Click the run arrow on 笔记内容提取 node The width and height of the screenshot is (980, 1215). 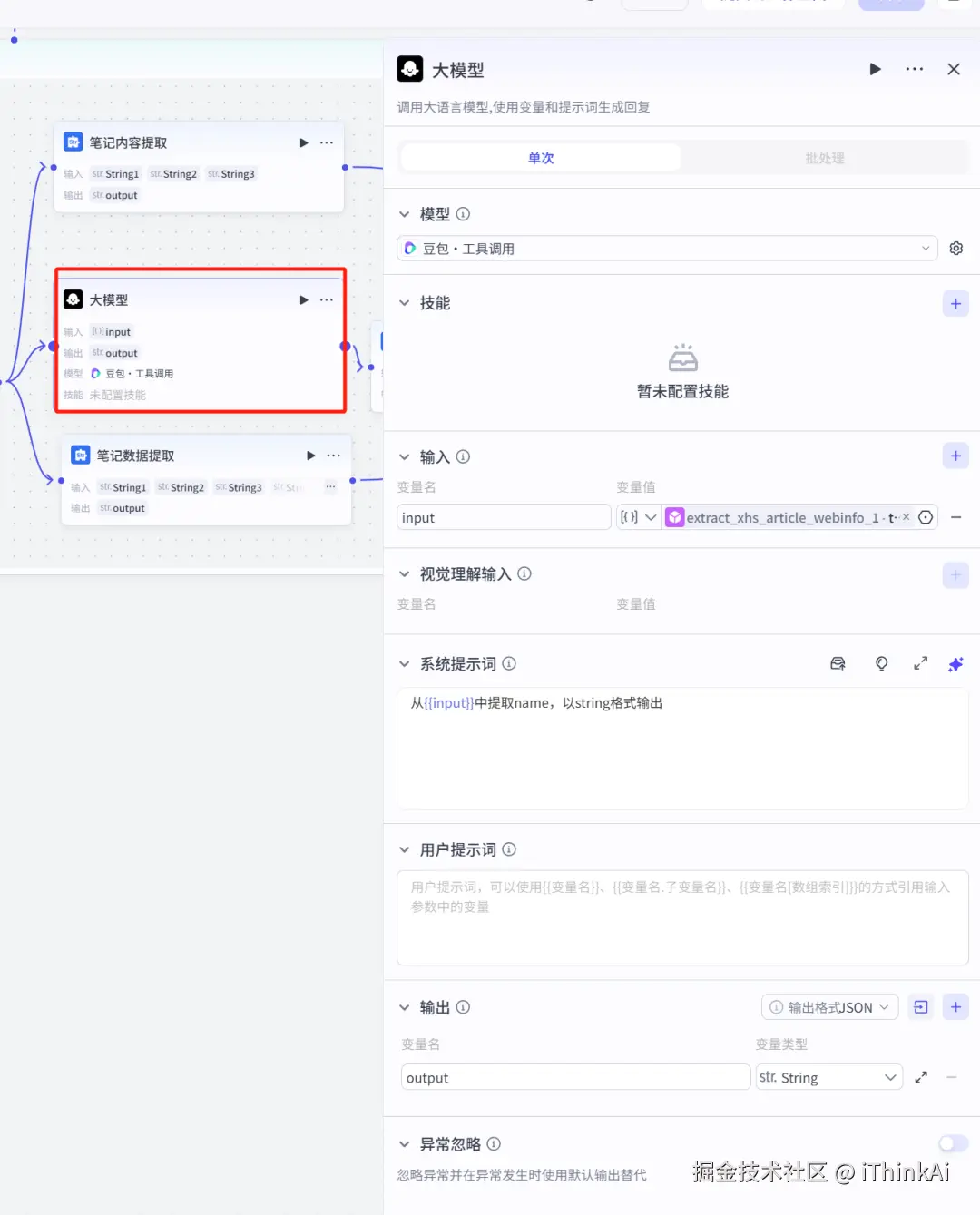point(303,142)
